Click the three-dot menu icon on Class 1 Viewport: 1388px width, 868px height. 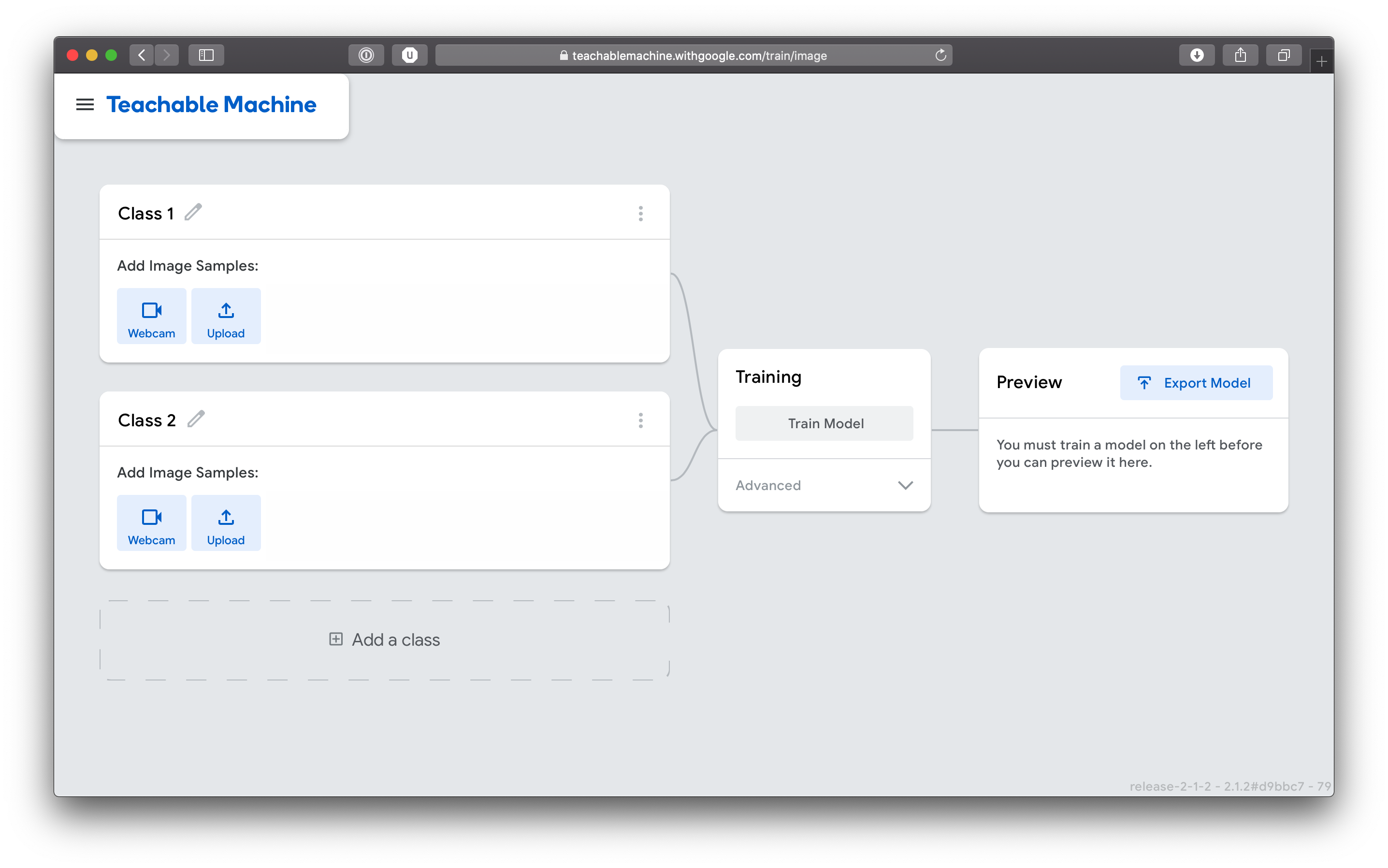tap(641, 214)
